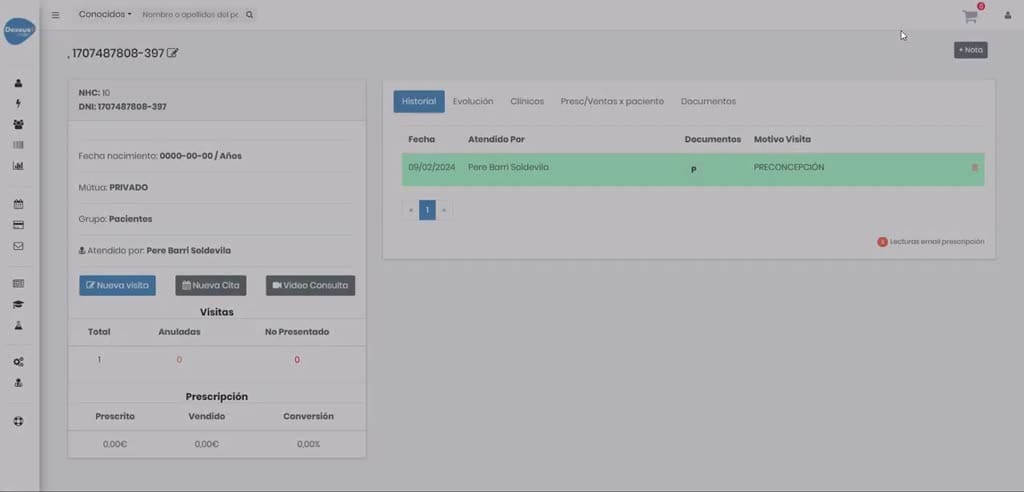Screen dimensions: 1024x492
Task: Open the doctor user sidebar icon near bottom
Action: coord(18,383)
